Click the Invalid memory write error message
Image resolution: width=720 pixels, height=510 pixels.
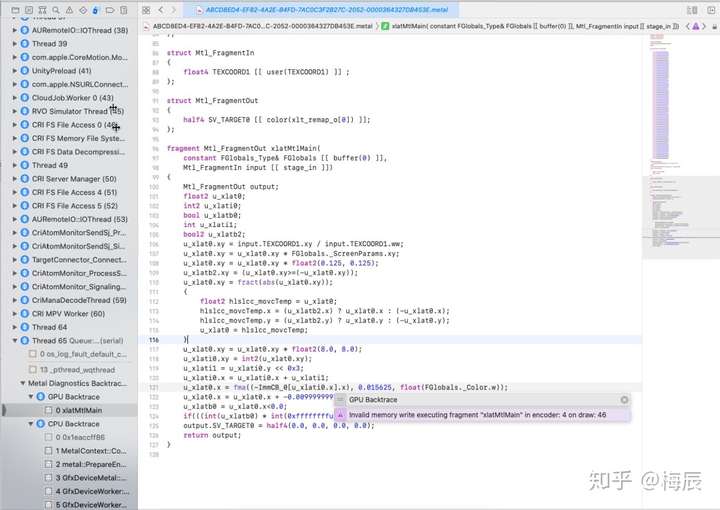coord(478,415)
